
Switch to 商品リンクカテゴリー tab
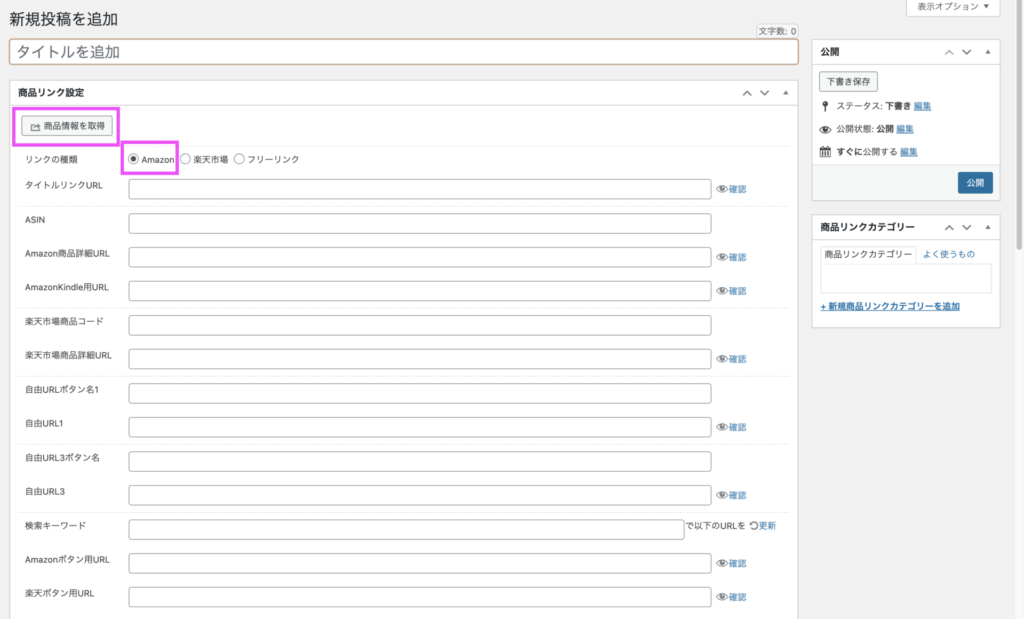[868, 254]
